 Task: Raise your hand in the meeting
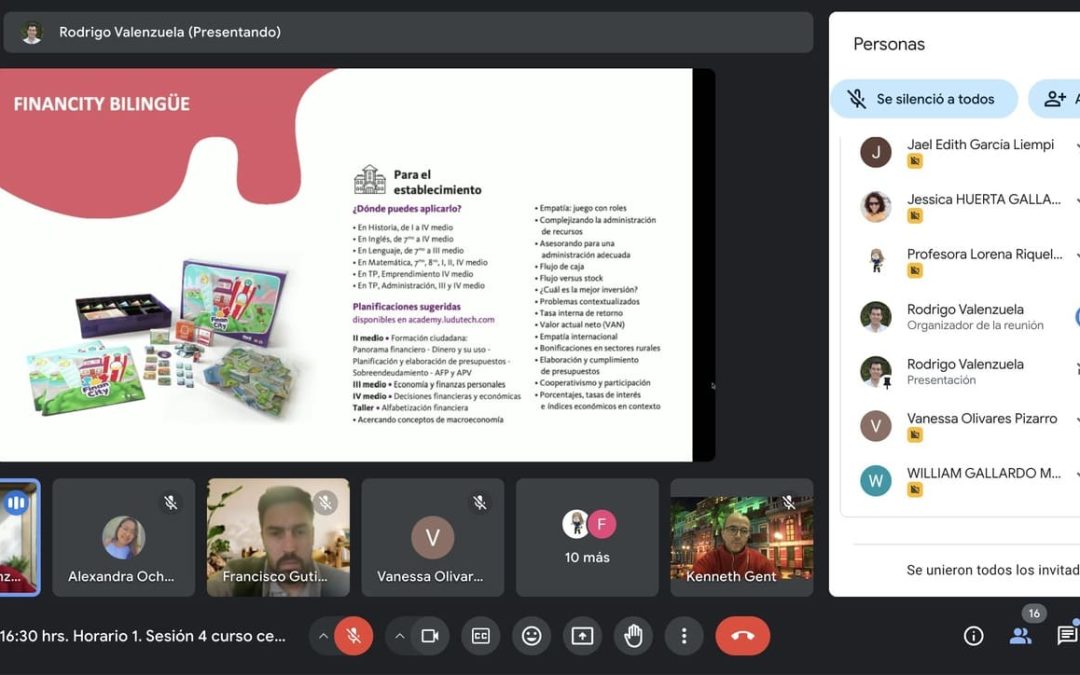click(x=633, y=636)
